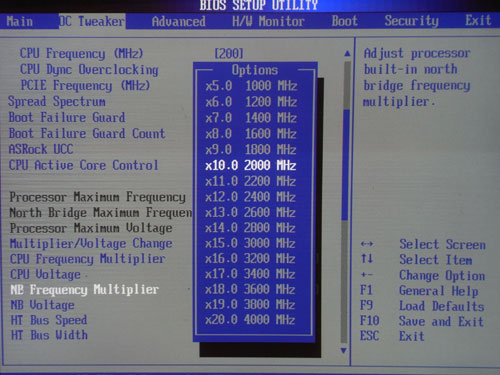Switch to the Advanced tab
The image size is (500, 375).
179,22
